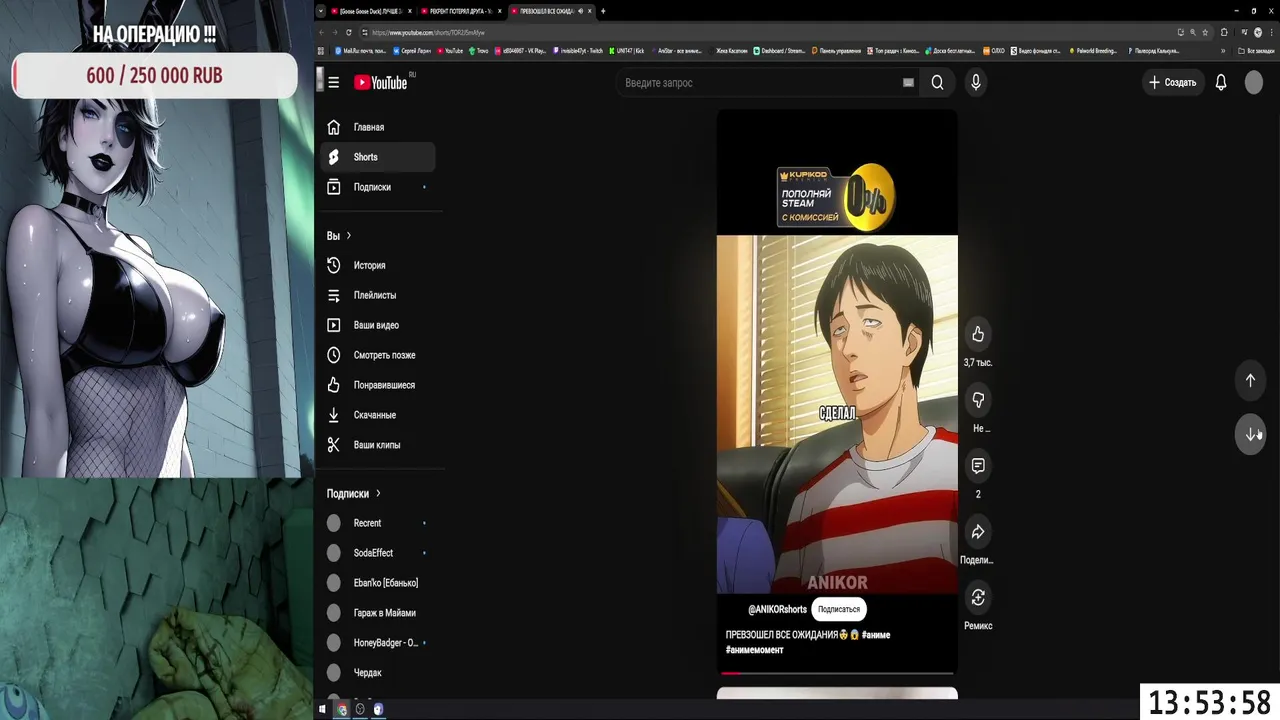Go to next Short with down arrow
Image resolution: width=1280 pixels, height=720 pixels.
1250,434
